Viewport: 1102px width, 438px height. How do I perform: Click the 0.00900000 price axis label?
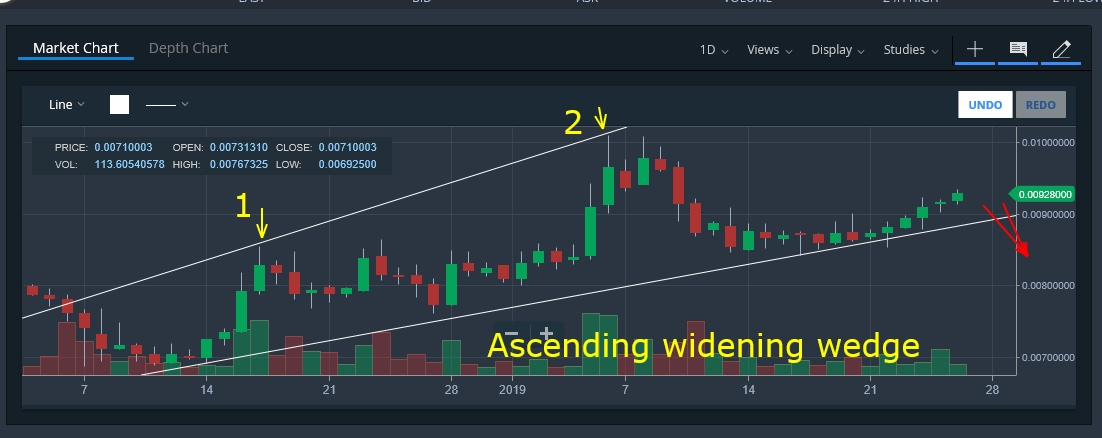tap(1047, 214)
